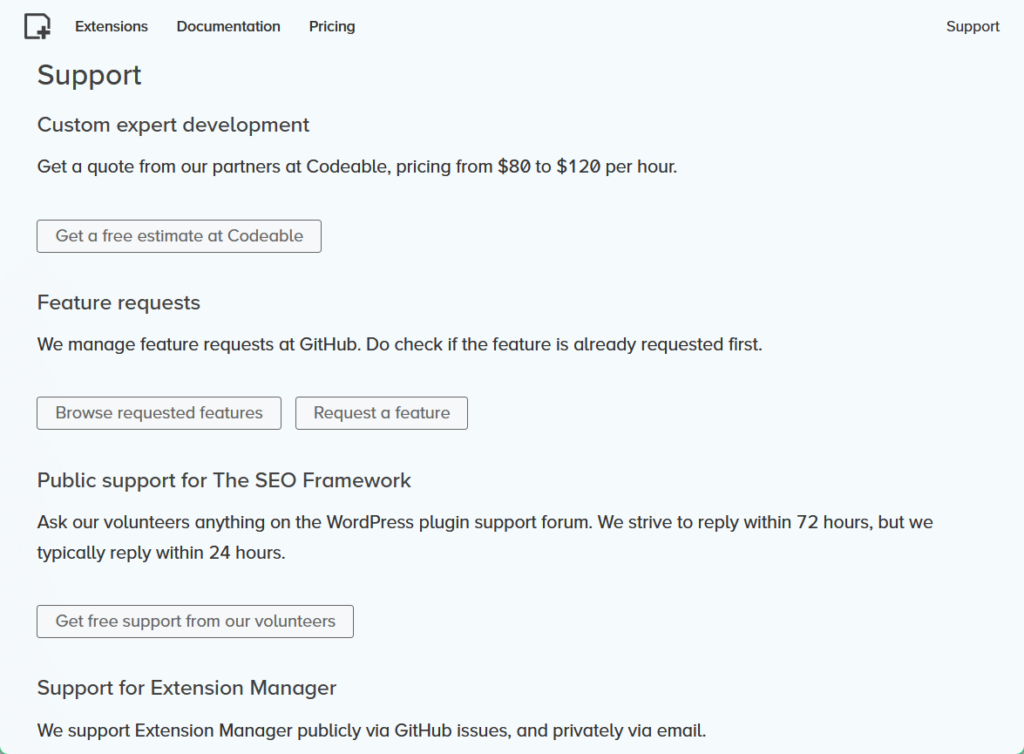
Task: Click the site logo icon
Action: coord(37,27)
